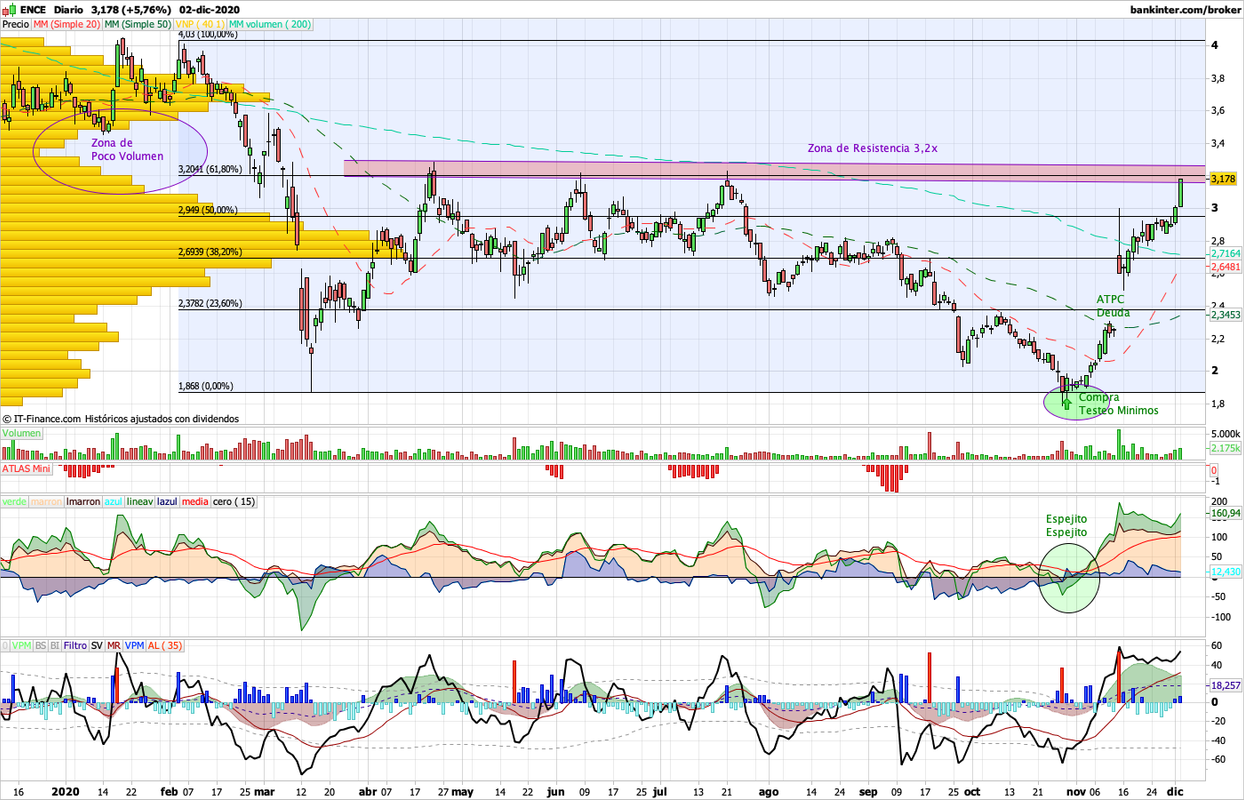Click the candlestick icon beside ENCE

9,9
